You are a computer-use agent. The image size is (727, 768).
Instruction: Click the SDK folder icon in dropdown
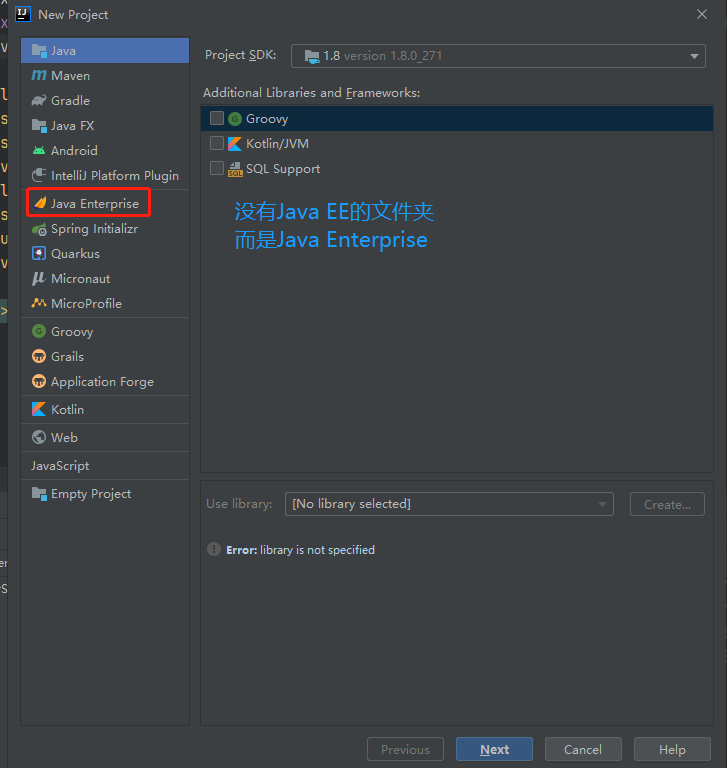click(x=312, y=56)
